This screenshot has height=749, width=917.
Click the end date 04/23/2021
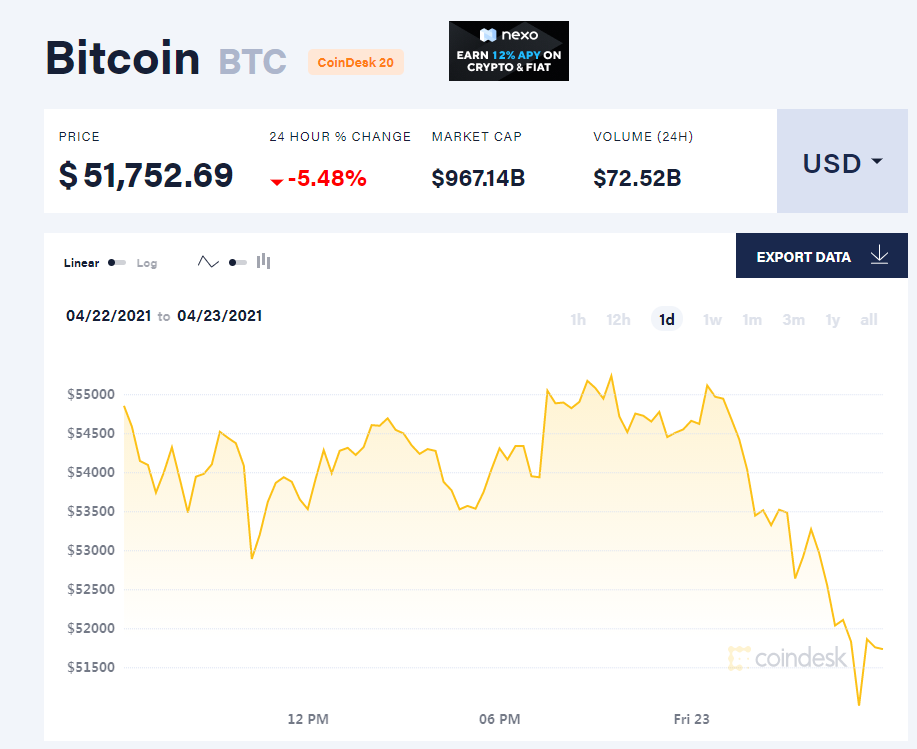tap(220, 316)
